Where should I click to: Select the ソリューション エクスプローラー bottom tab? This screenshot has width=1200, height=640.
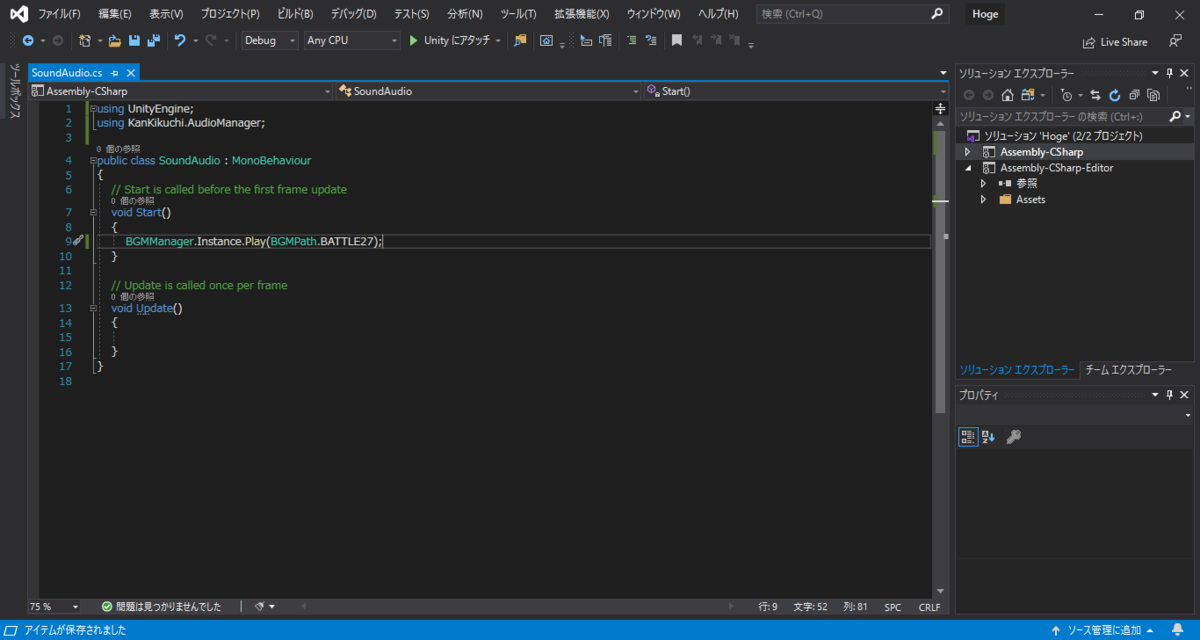[x=1018, y=369]
